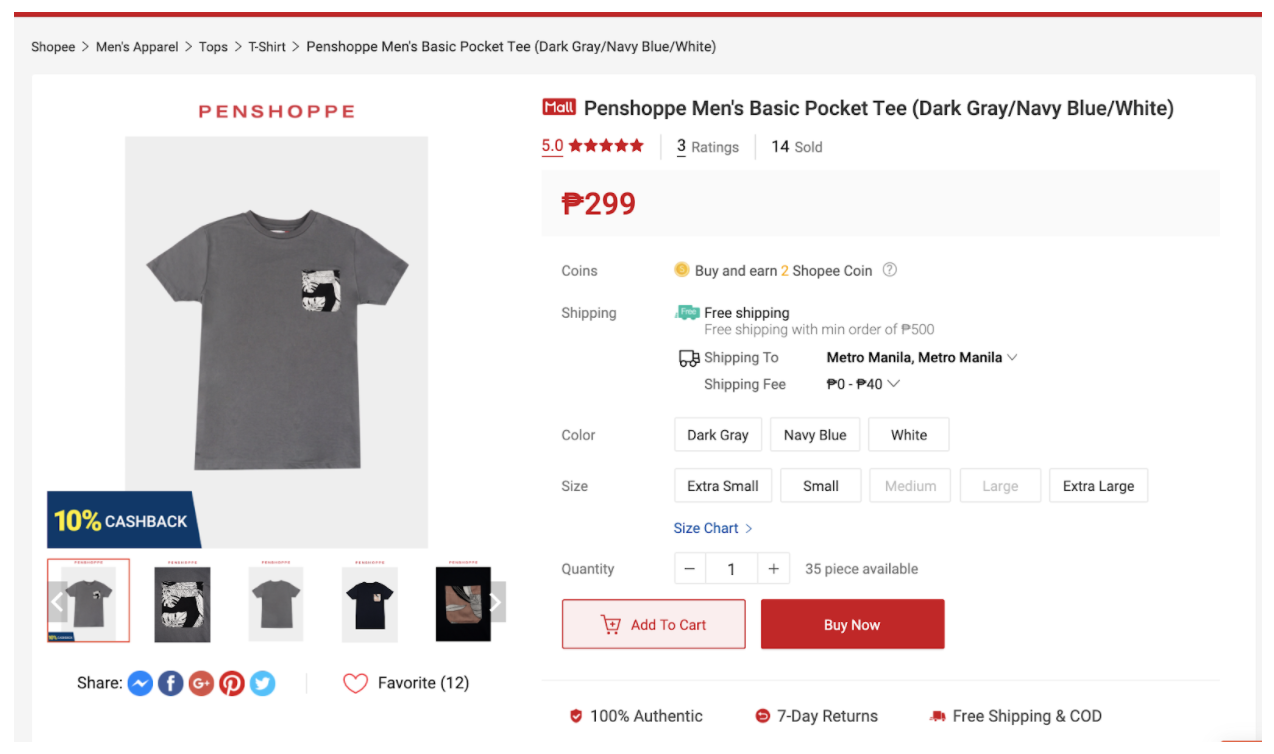Increase quantity with the plus control

(773, 568)
